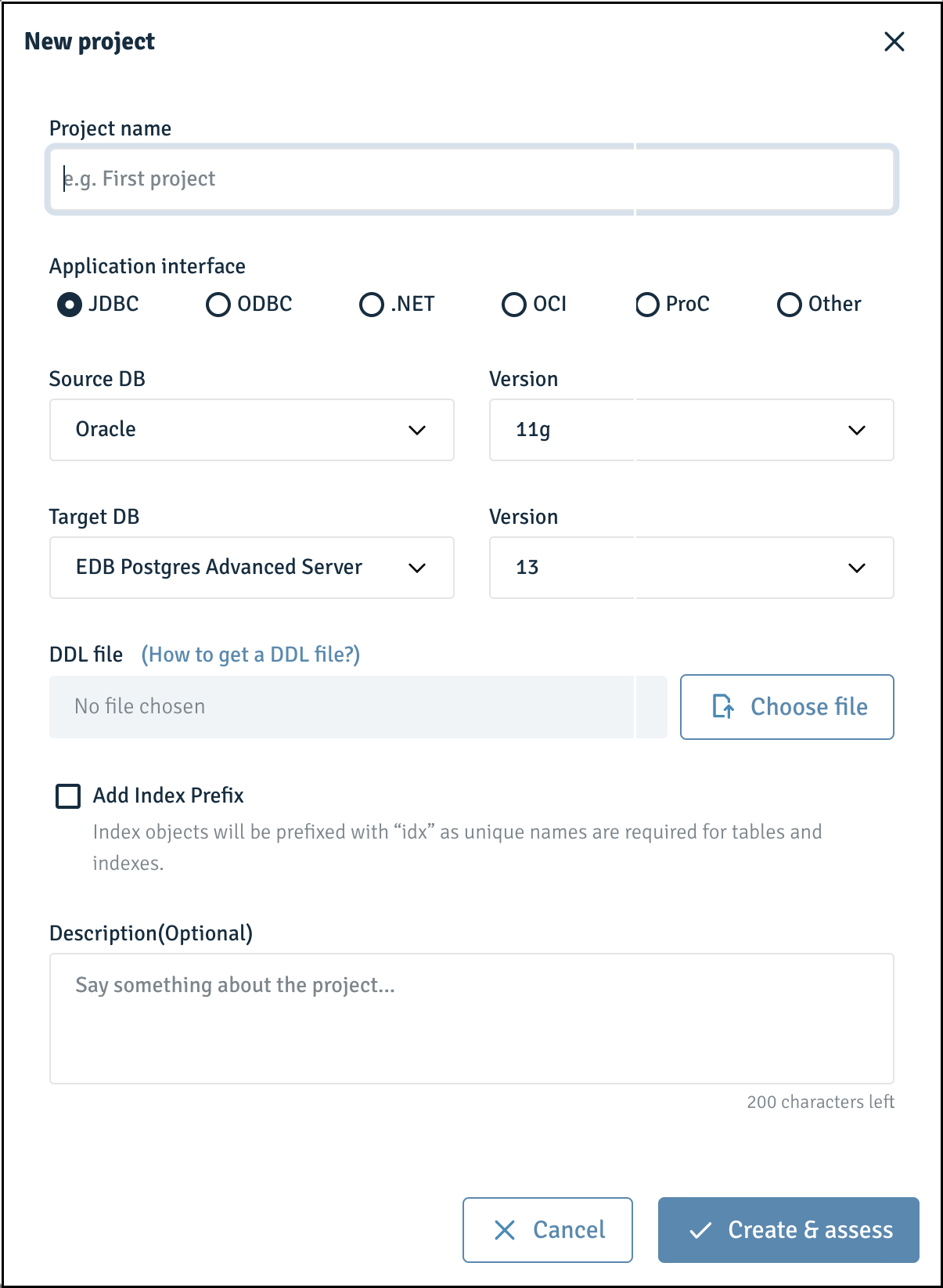943x1288 pixels.
Task: Focus the Project name input field
Action: pos(472,179)
